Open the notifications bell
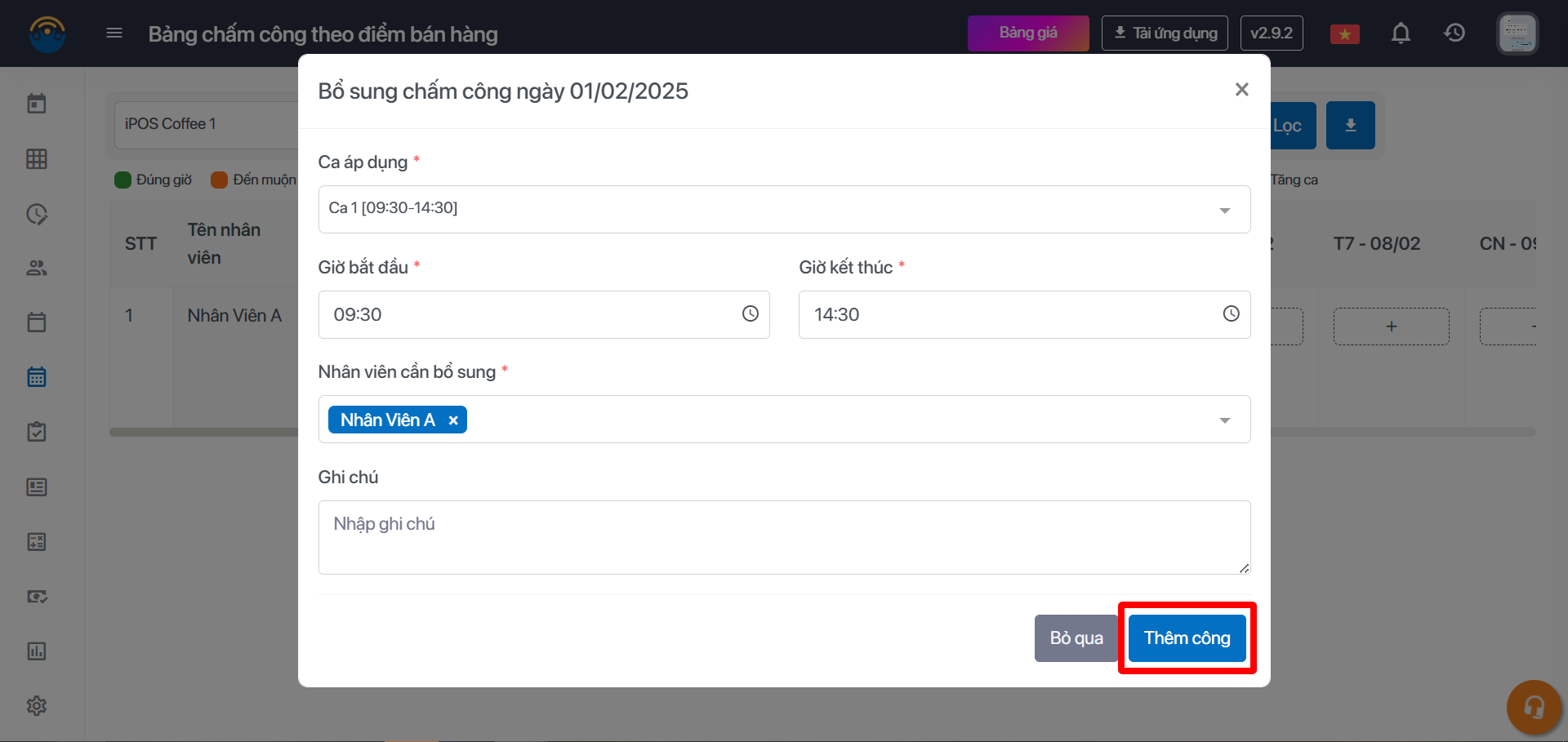Image resolution: width=1568 pixels, height=742 pixels. pos(1401,33)
